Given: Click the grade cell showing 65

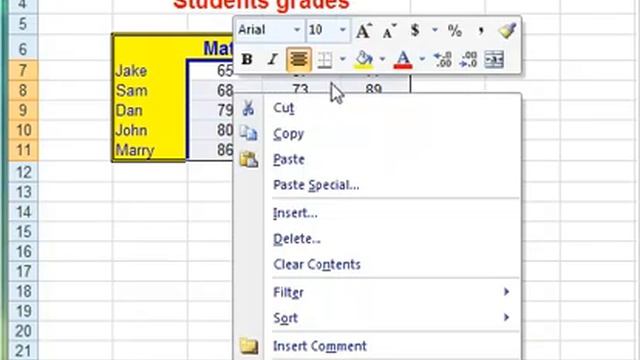Looking at the screenshot, I should (211, 71).
